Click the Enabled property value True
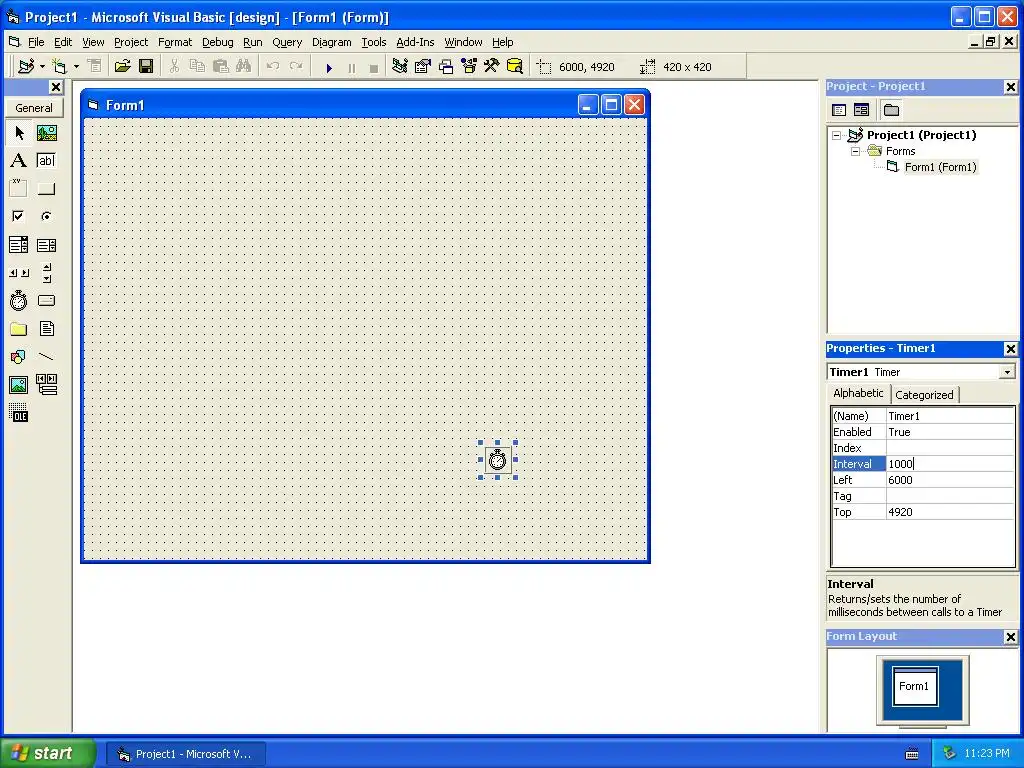The height and width of the screenshot is (768, 1024). tap(950, 432)
